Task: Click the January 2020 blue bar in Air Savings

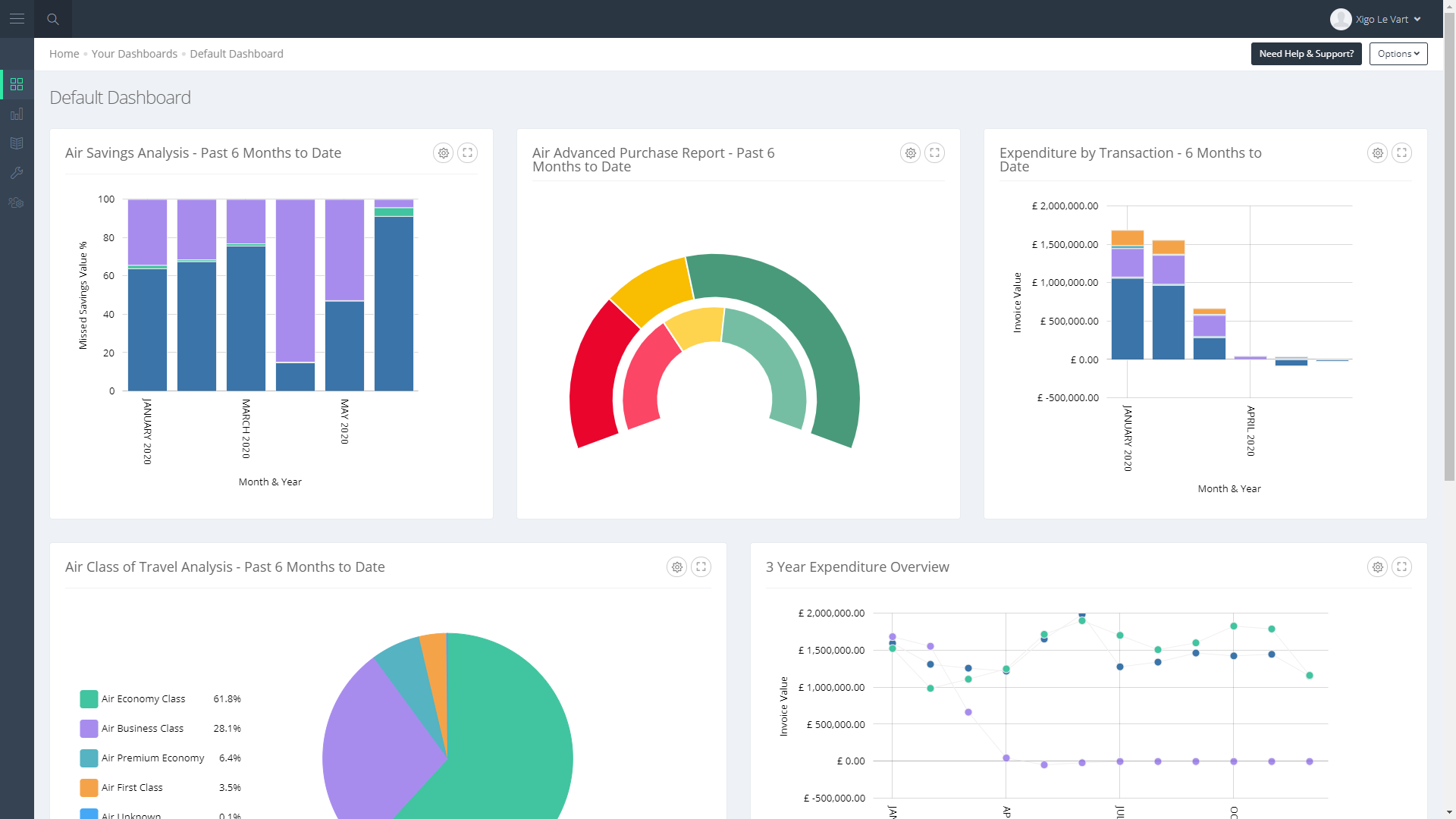Action: 147,330
